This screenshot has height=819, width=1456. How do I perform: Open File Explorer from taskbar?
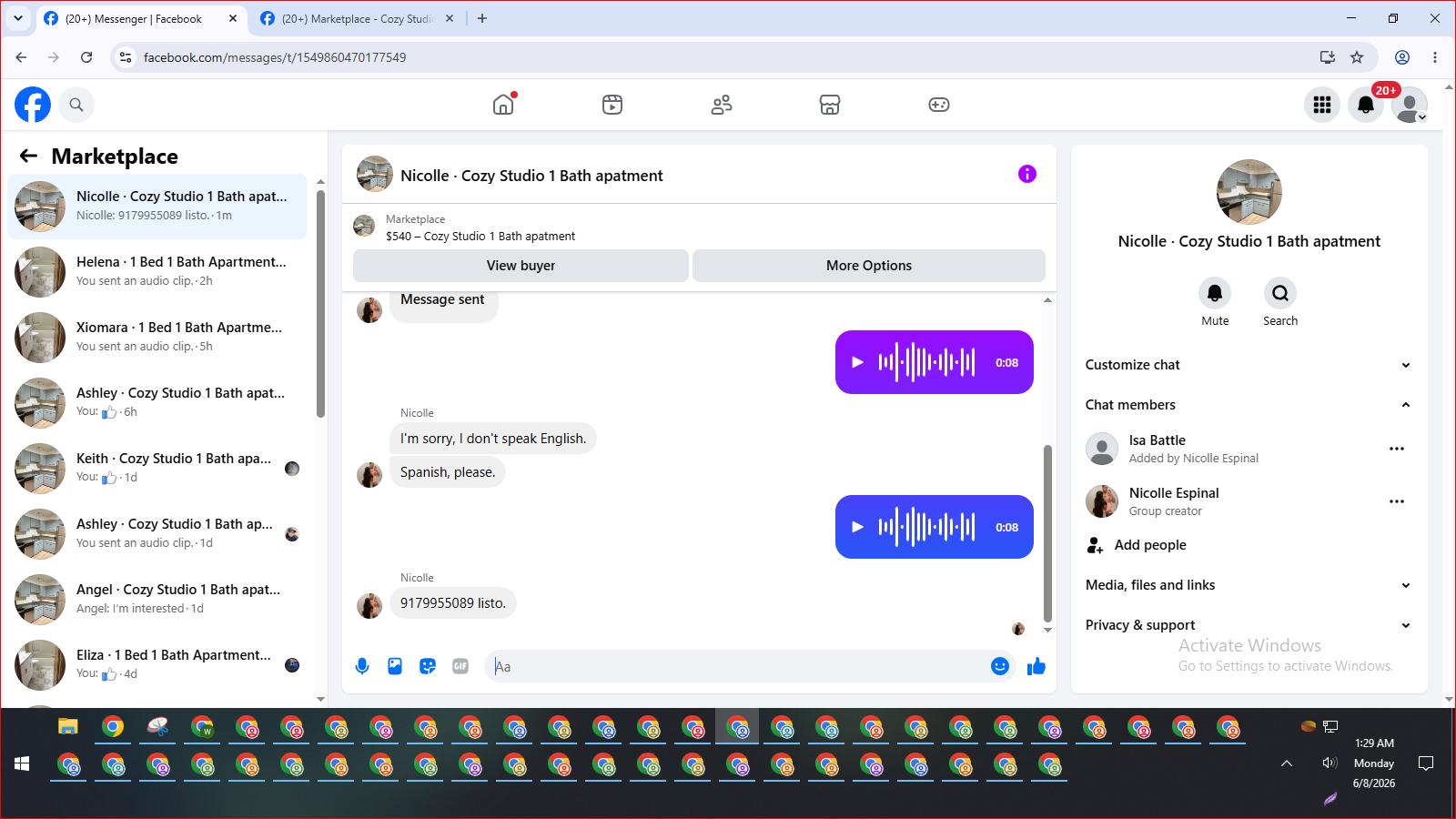pos(68,726)
